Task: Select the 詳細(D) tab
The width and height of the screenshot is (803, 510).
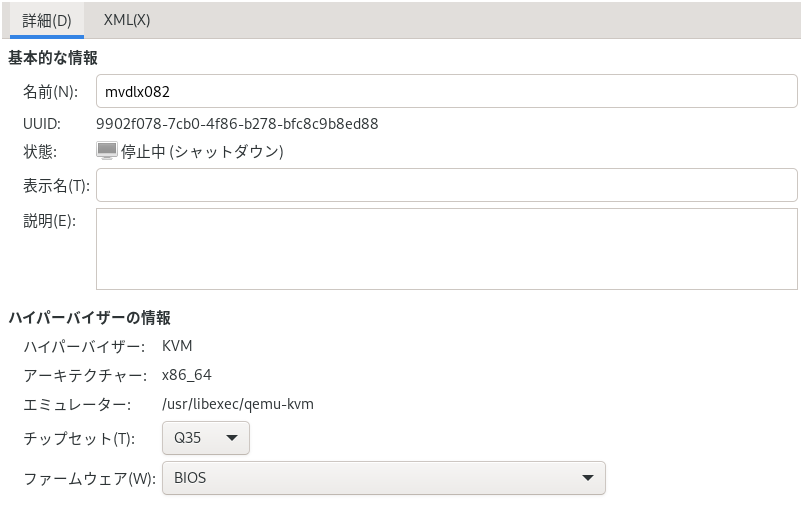Action: 47,20
